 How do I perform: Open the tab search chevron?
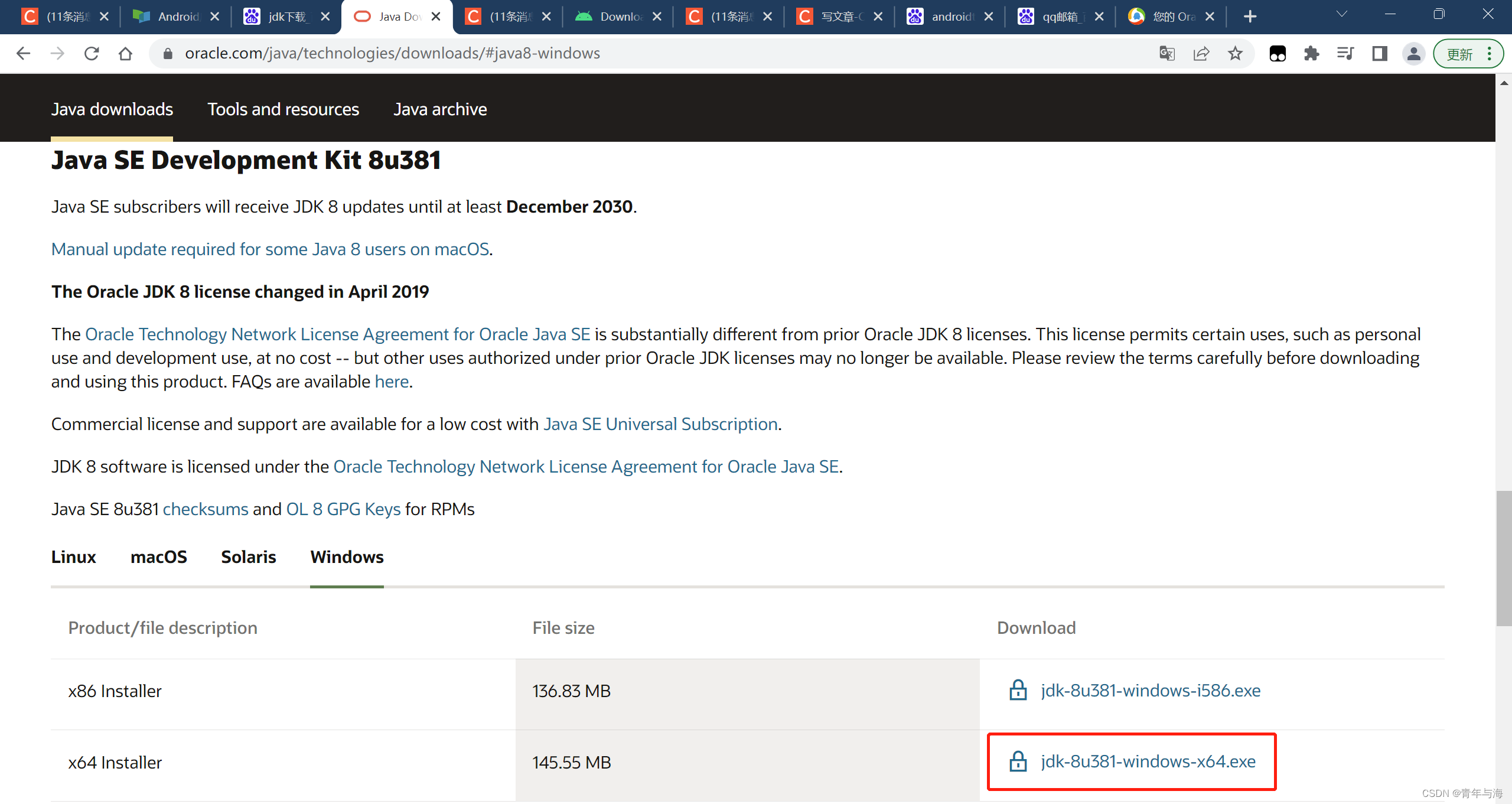pos(1341,13)
